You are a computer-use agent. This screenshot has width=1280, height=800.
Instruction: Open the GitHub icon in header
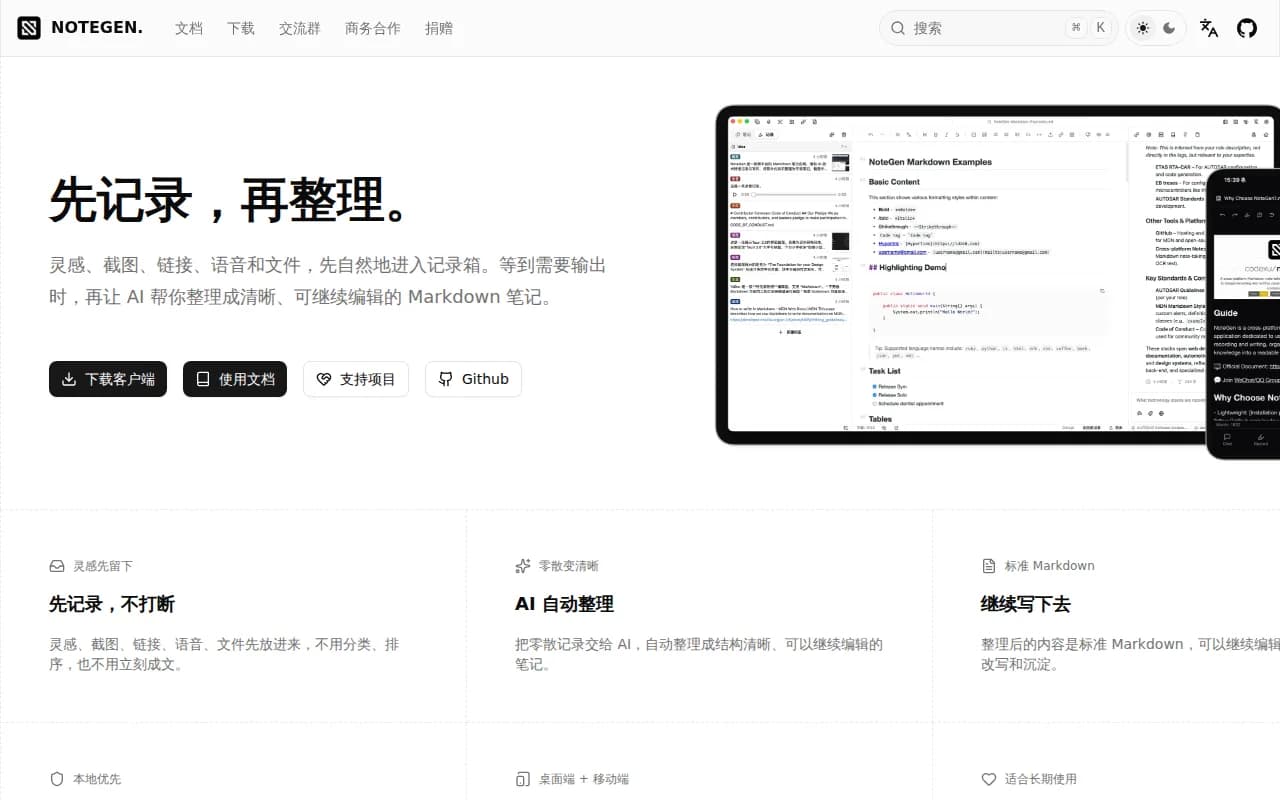pyautogui.click(x=1247, y=28)
